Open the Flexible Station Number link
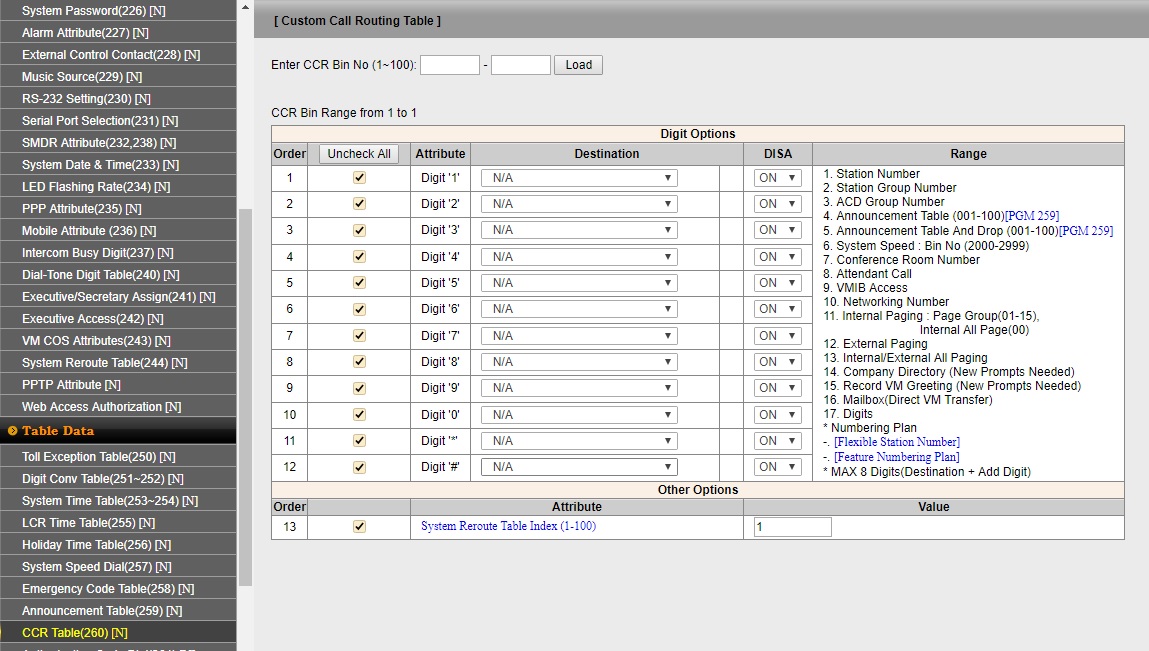Screen dimensions: 1149x651 tap(896, 442)
